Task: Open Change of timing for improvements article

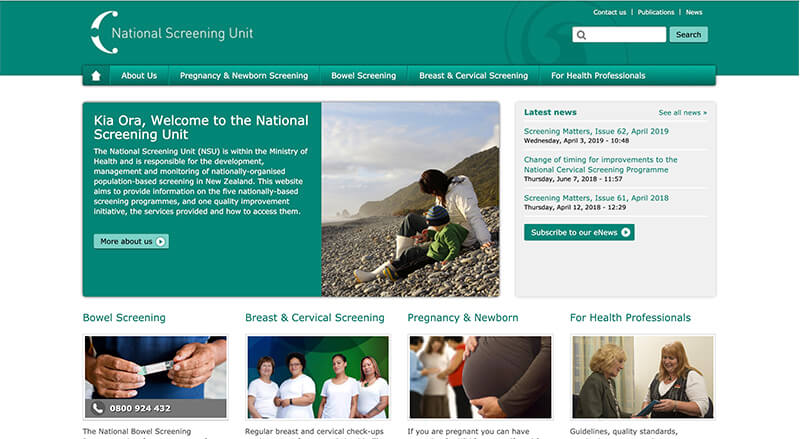Action: (x=601, y=164)
